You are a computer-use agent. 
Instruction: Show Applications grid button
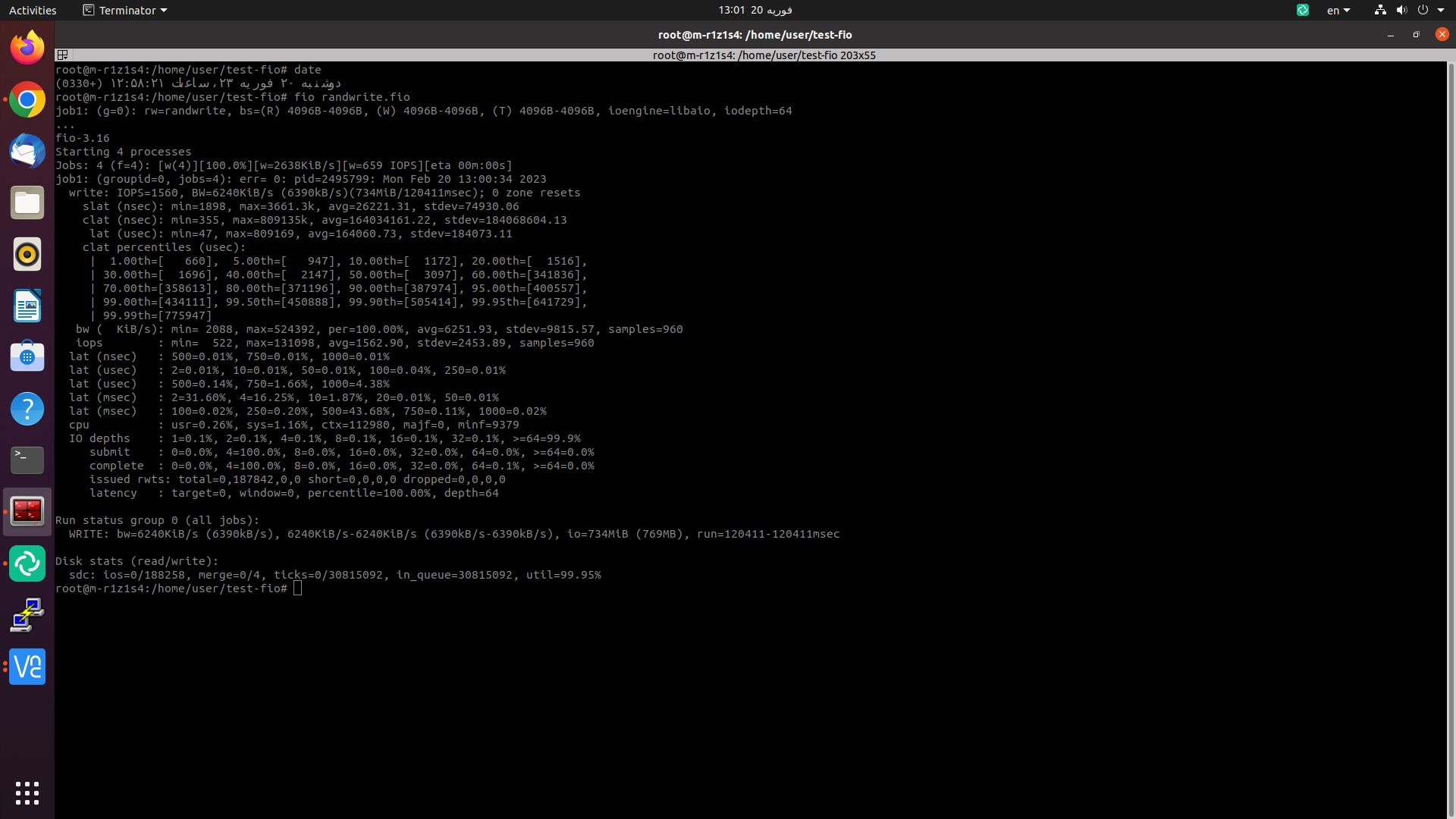tap(27, 792)
